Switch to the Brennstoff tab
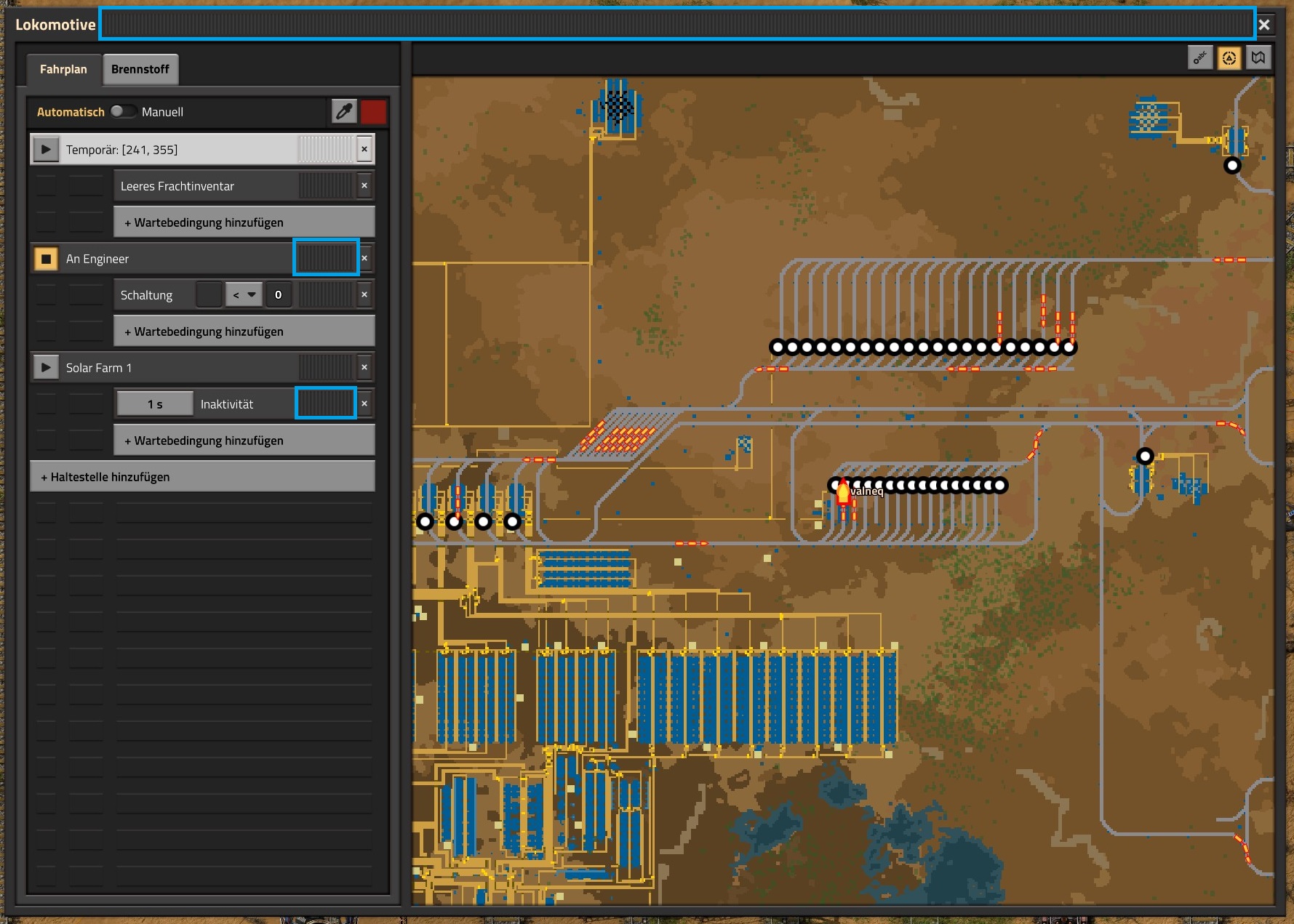The image size is (1294, 924). 140,69
